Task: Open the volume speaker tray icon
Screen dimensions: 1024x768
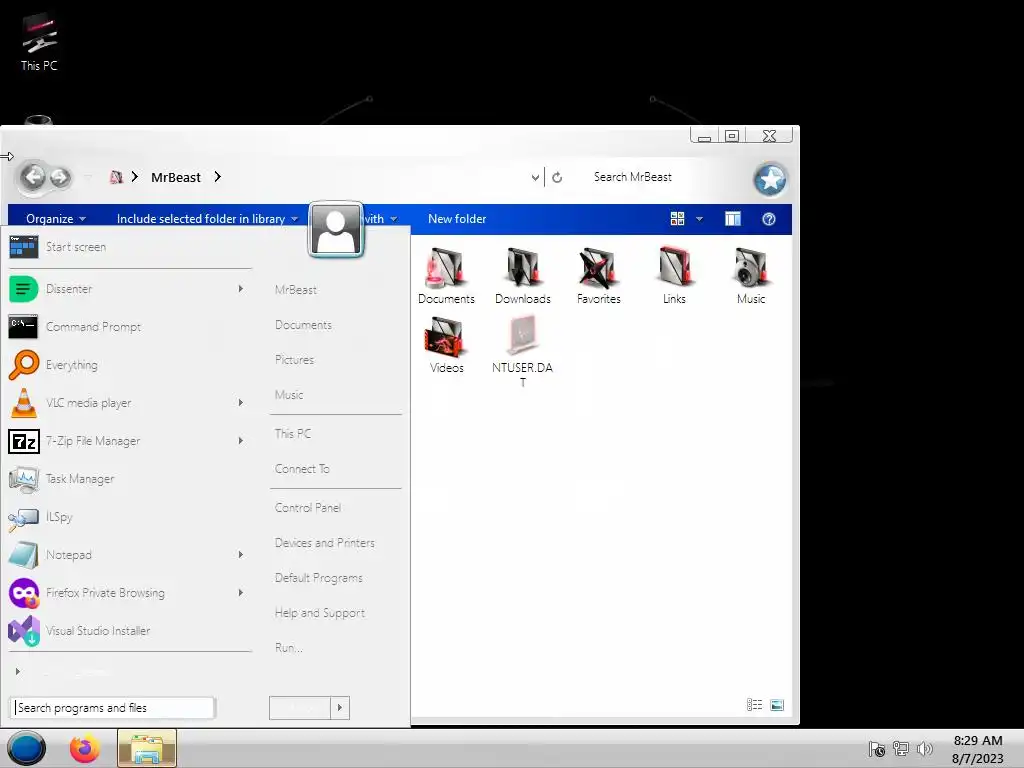Action: point(925,749)
